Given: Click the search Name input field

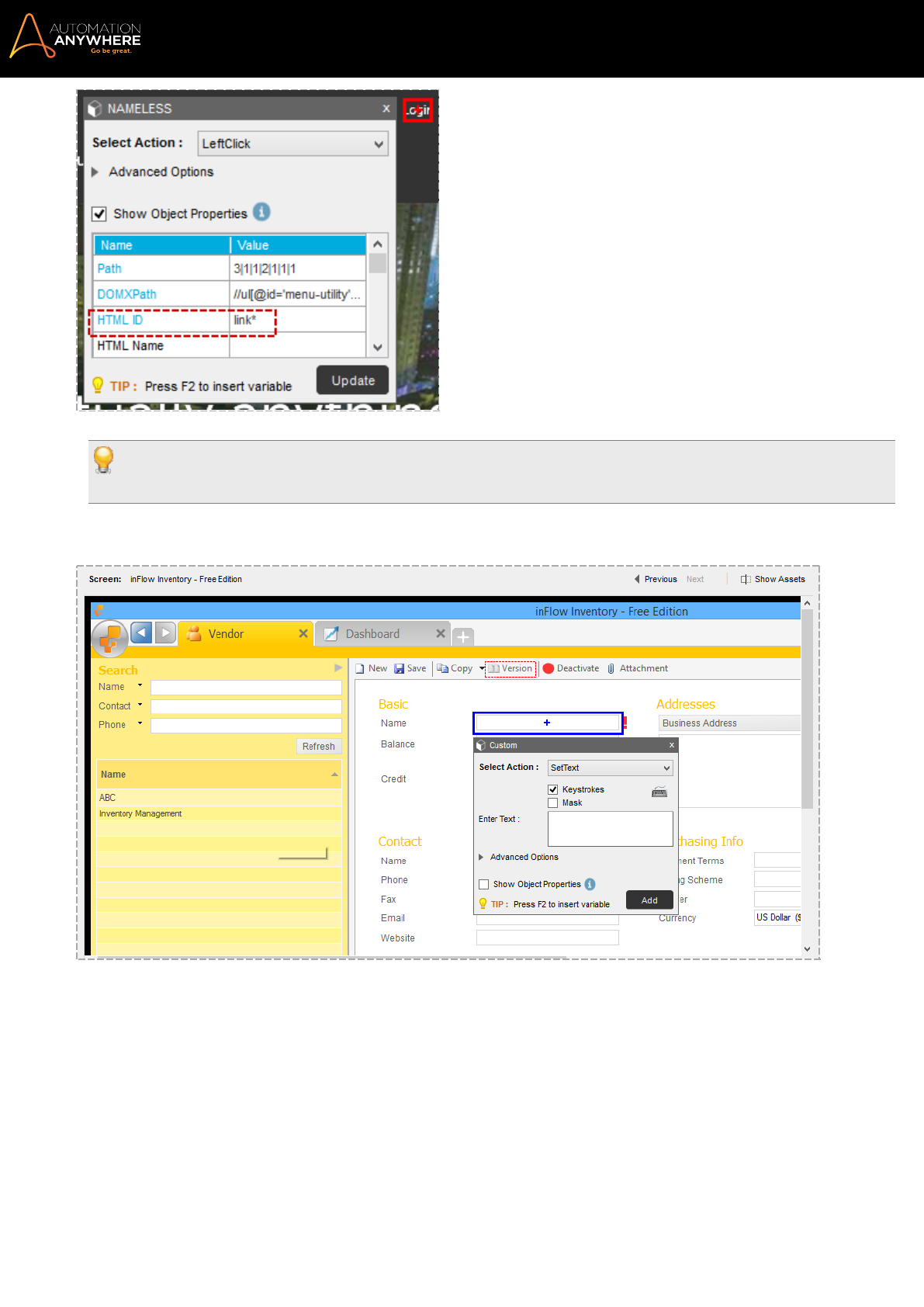Looking at the screenshot, I should tap(246, 688).
